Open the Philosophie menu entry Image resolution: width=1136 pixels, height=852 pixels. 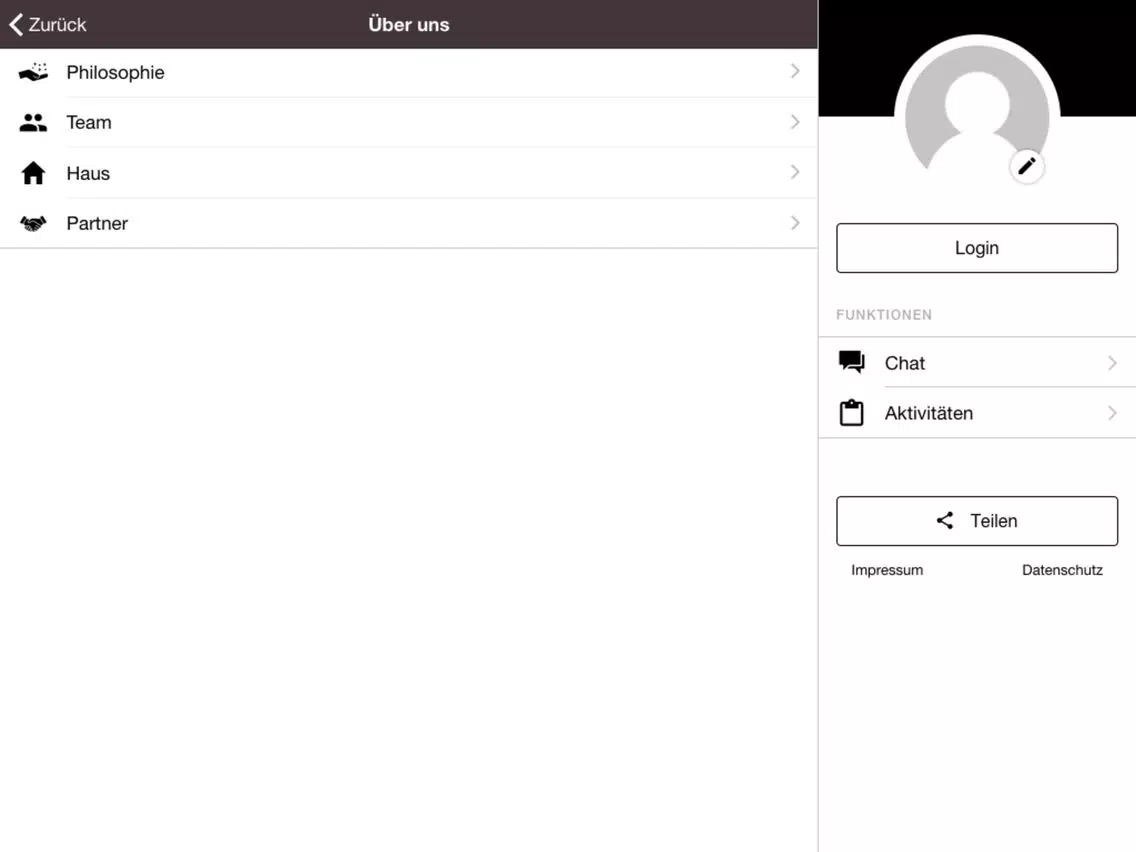tap(409, 72)
